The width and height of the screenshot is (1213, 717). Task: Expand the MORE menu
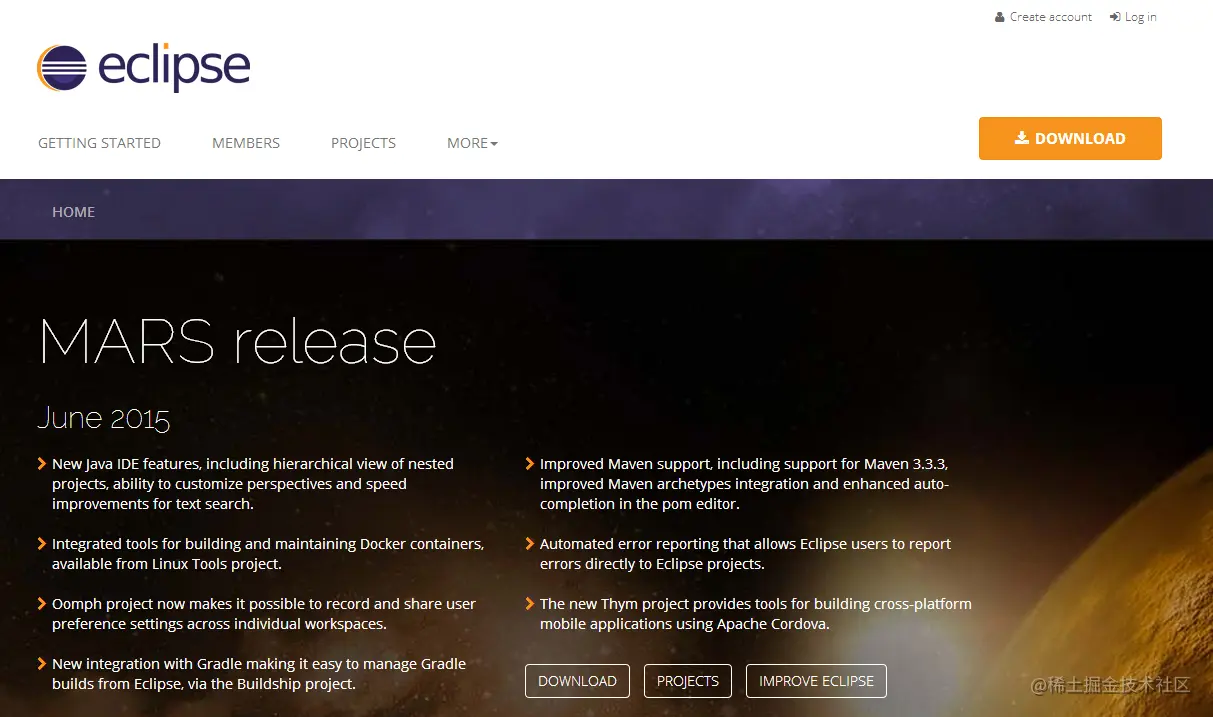pos(472,143)
